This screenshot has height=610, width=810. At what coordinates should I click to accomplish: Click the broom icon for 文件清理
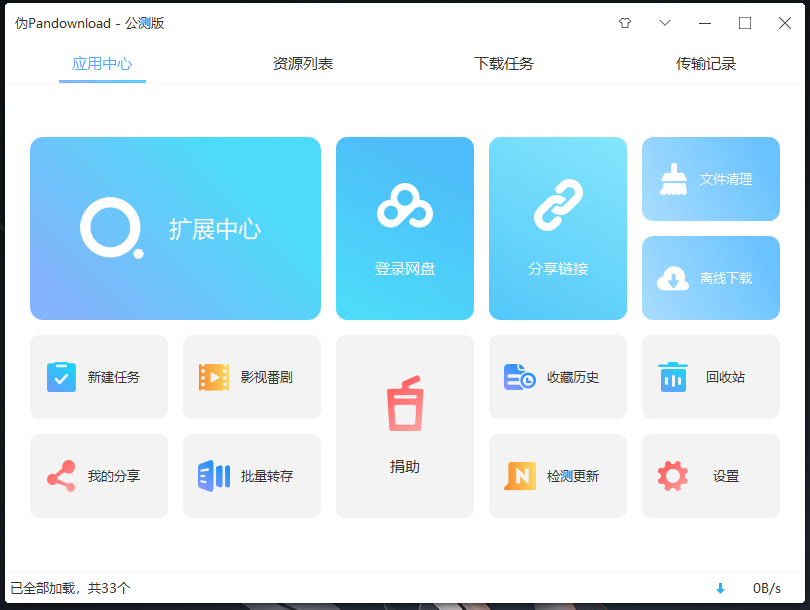(x=674, y=179)
